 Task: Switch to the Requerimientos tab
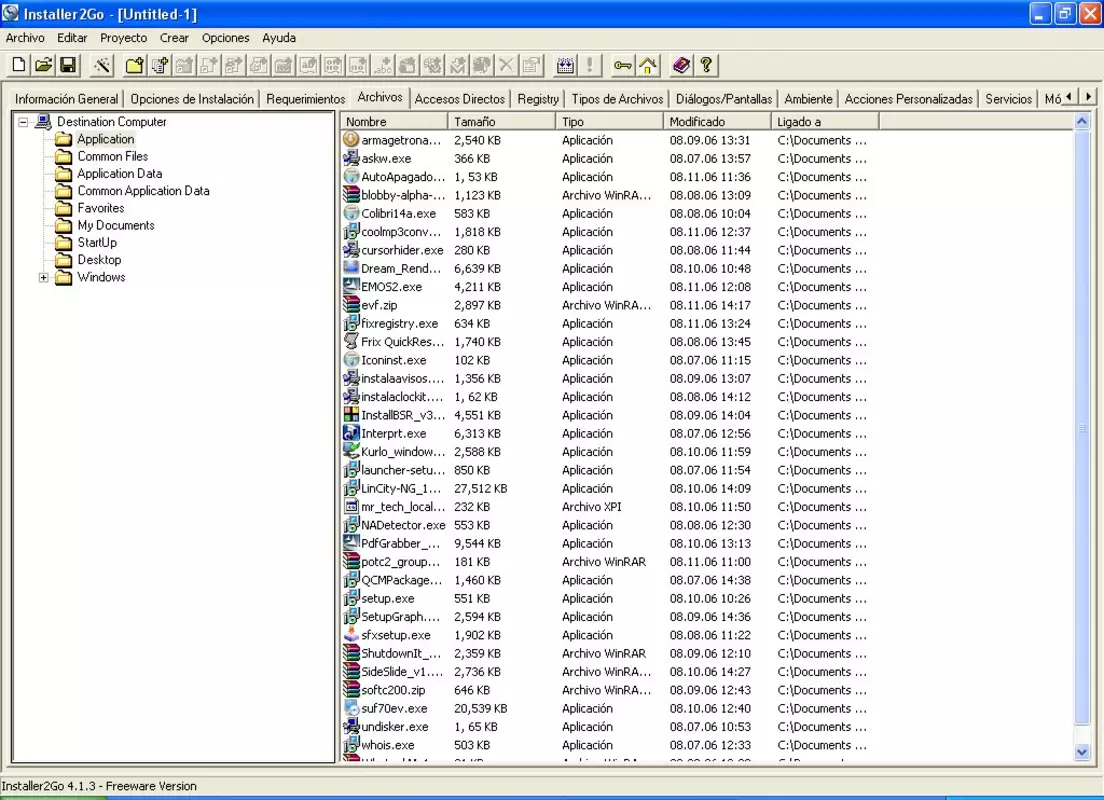point(306,99)
